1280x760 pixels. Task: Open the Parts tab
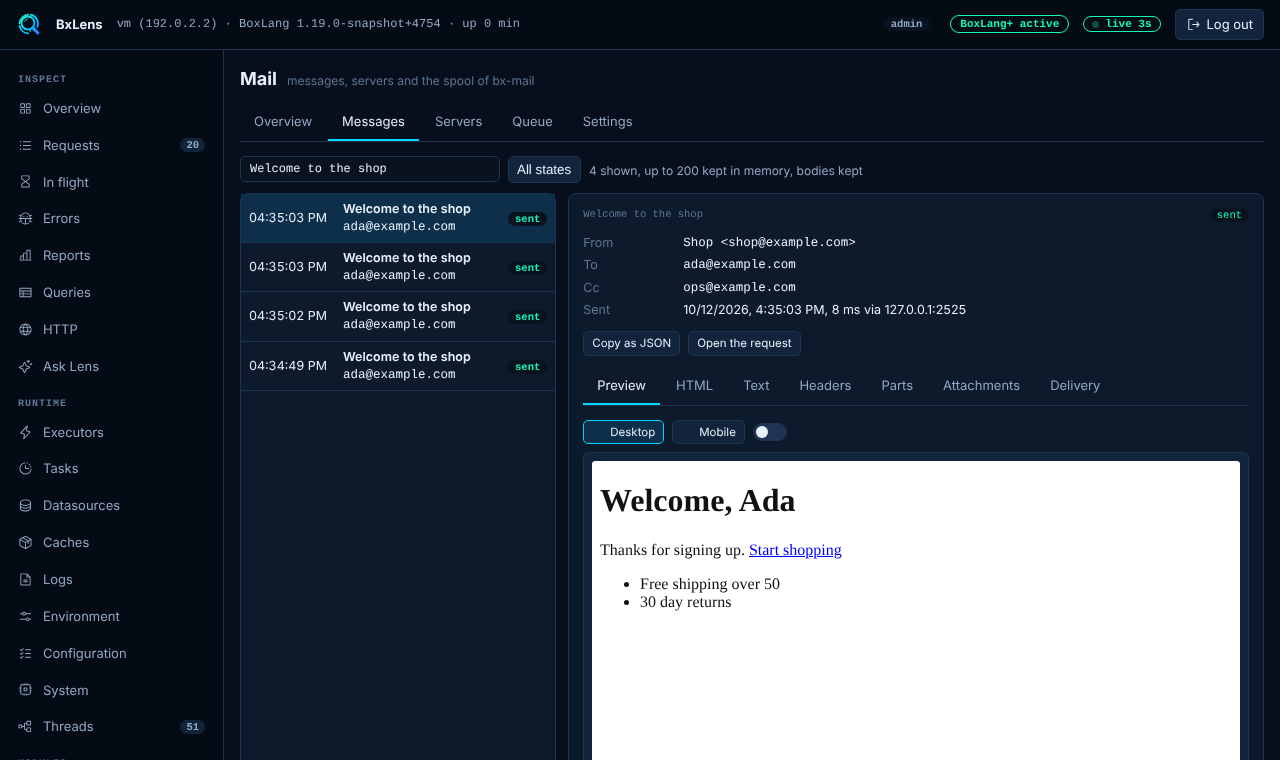point(897,385)
